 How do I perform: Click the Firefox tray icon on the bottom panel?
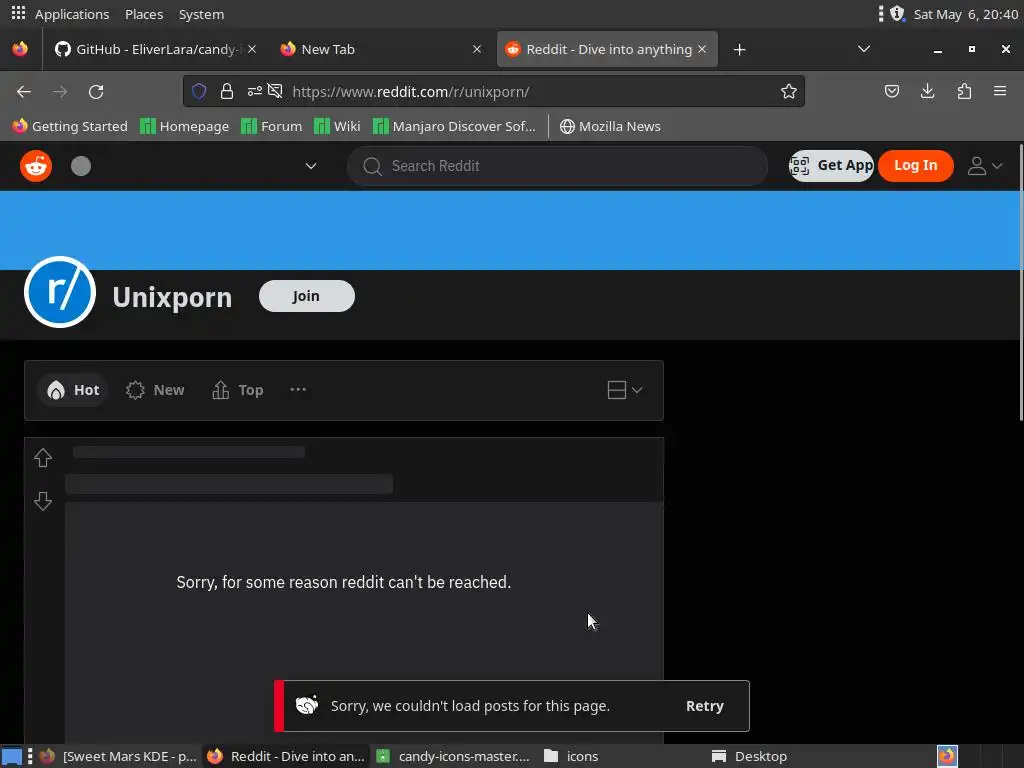(947, 756)
